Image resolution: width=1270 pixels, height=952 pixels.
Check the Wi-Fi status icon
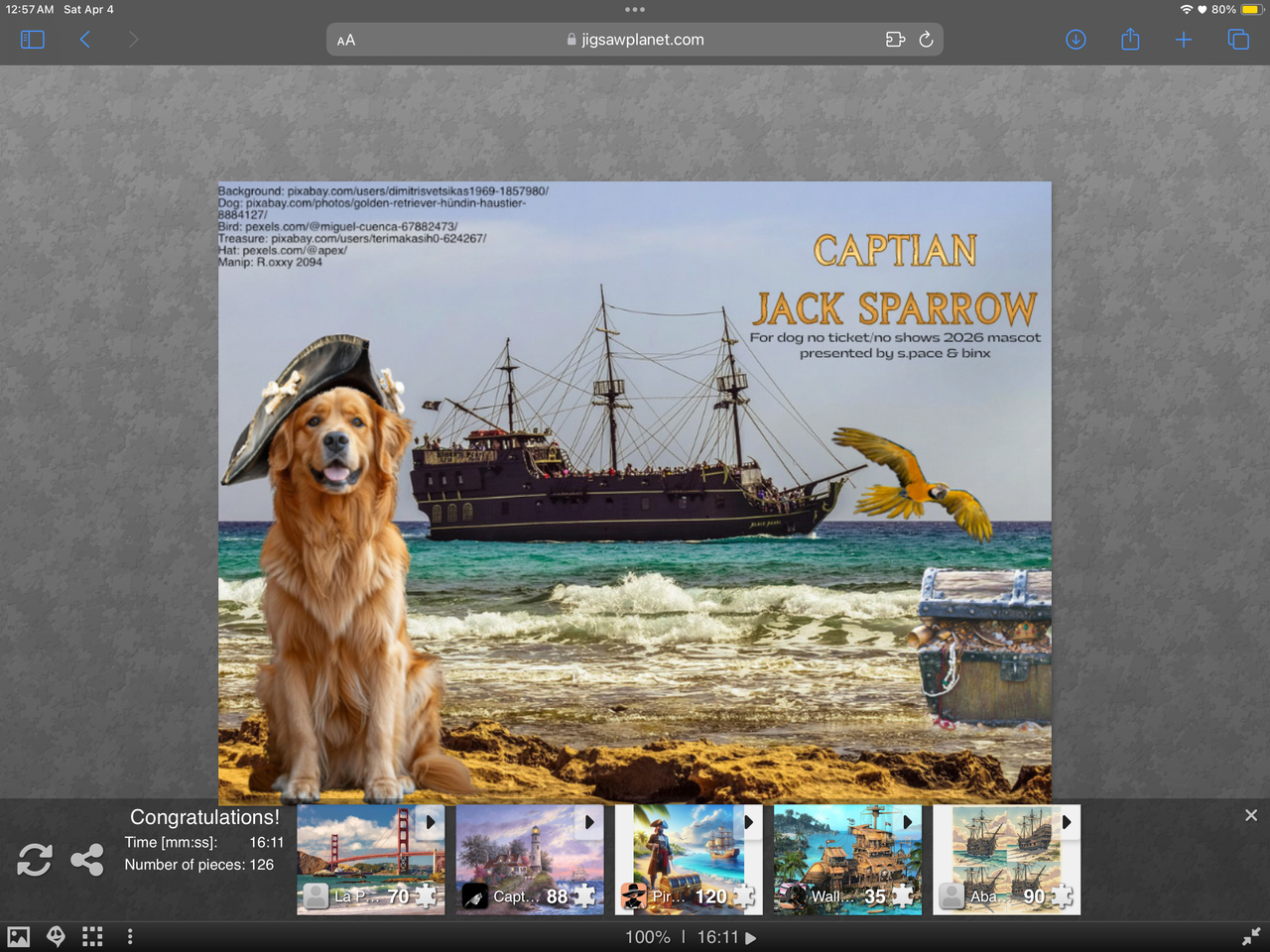(1186, 9)
